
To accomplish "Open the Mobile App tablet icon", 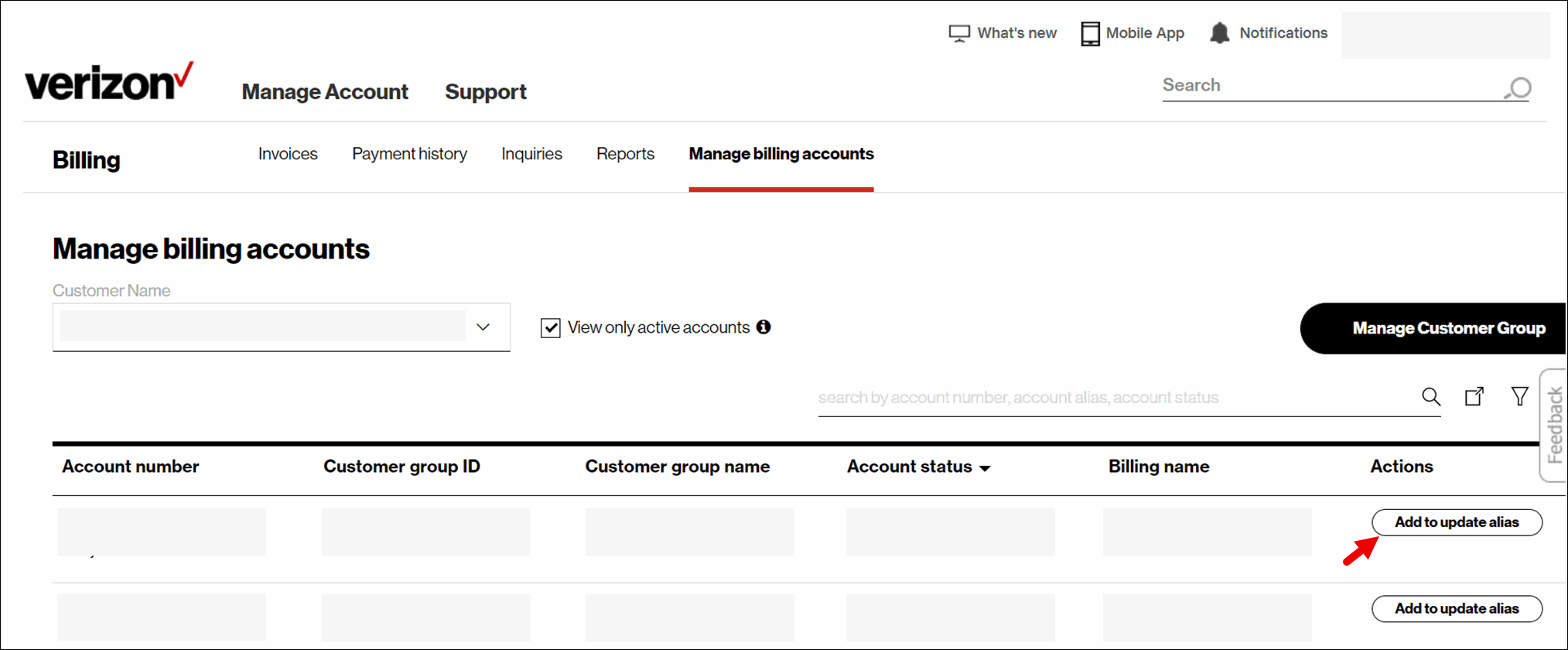I will [x=1090, y=33].
